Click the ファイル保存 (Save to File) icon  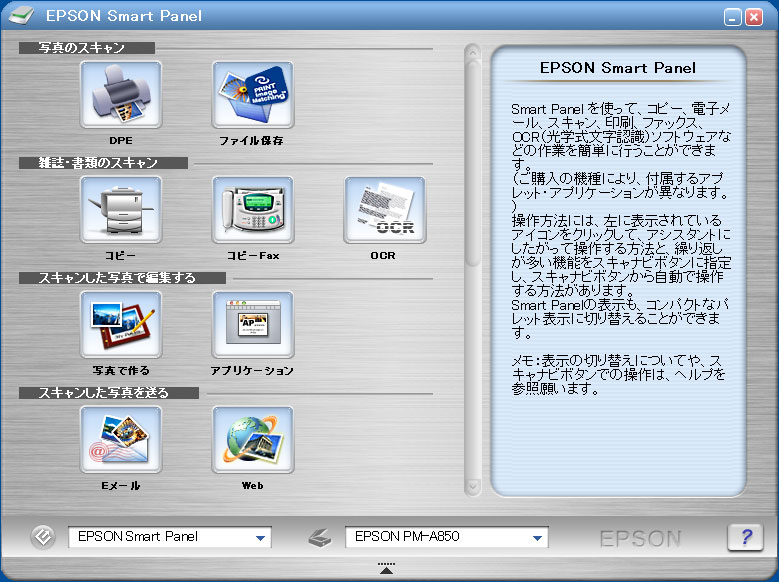(253, 96)
